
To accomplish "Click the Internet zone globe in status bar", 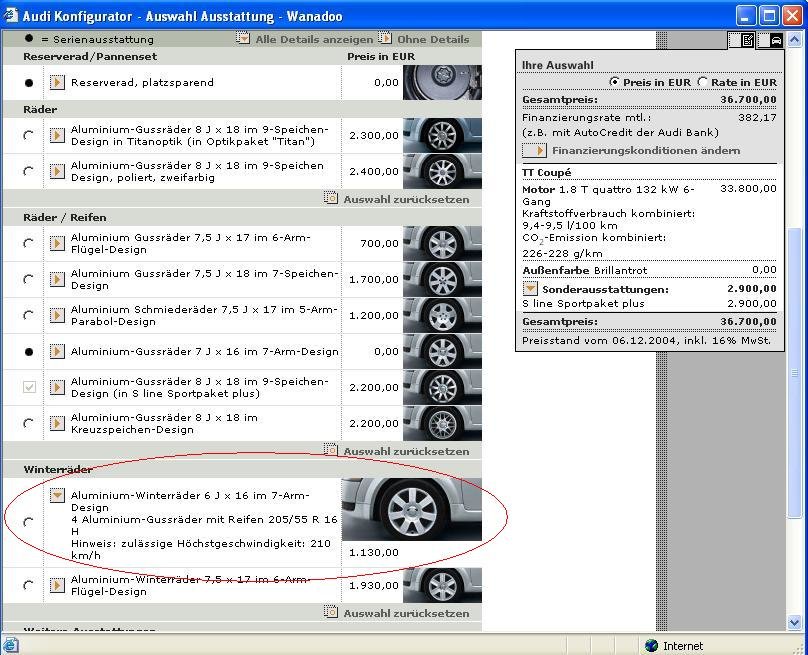I will coord(652,646).
